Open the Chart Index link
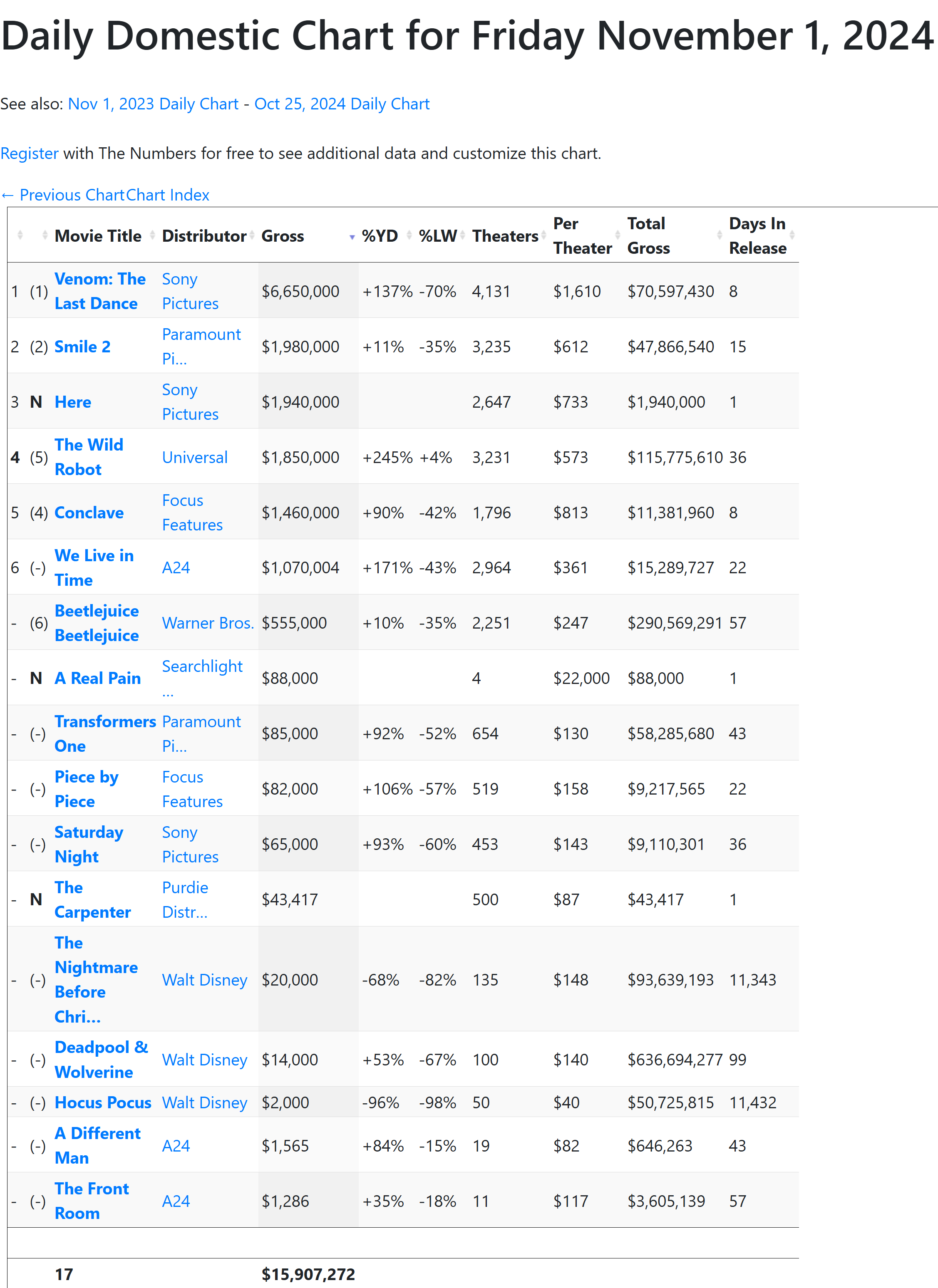This screenshot has width=938, height=1288. [168, 195]
